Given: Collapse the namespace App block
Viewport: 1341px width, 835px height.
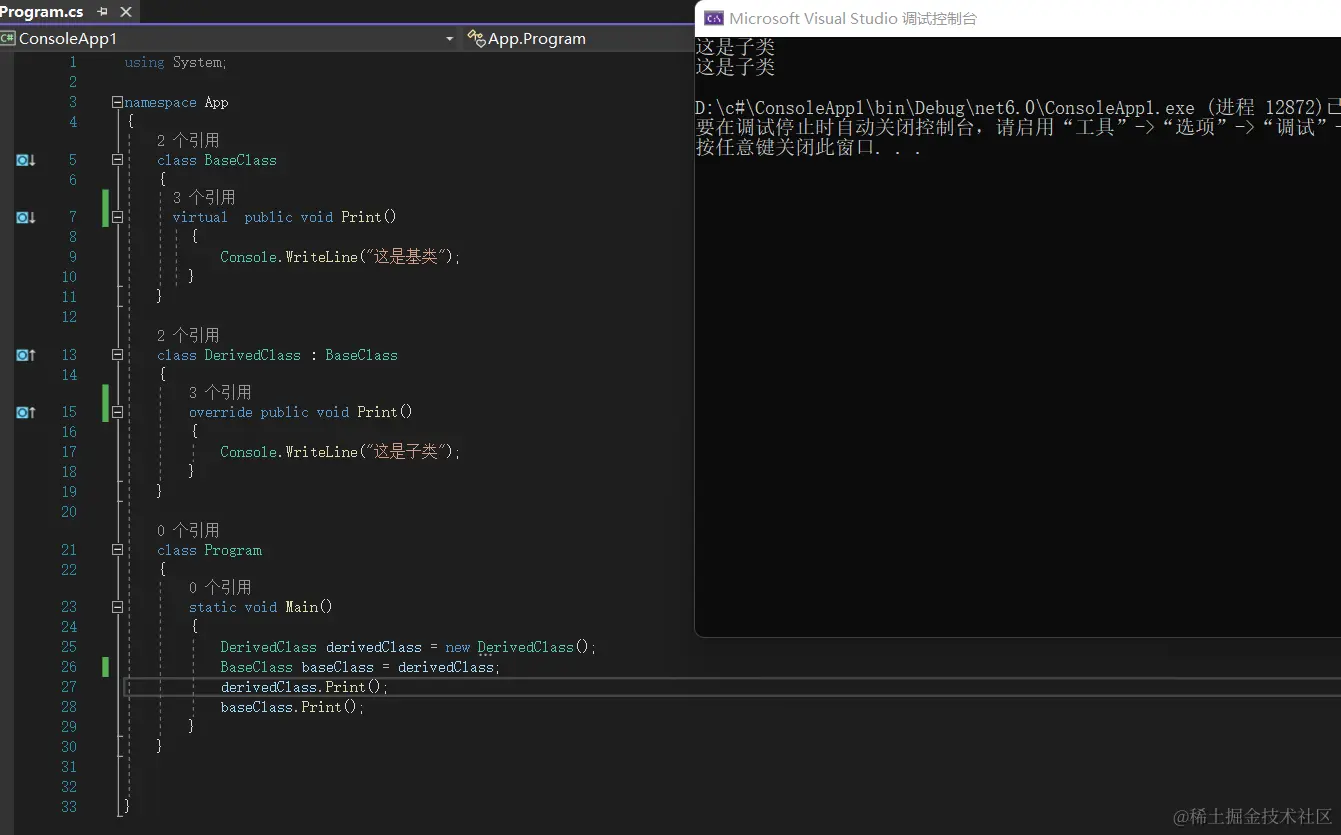Looking at the screenshot, I should pos(117,102).
